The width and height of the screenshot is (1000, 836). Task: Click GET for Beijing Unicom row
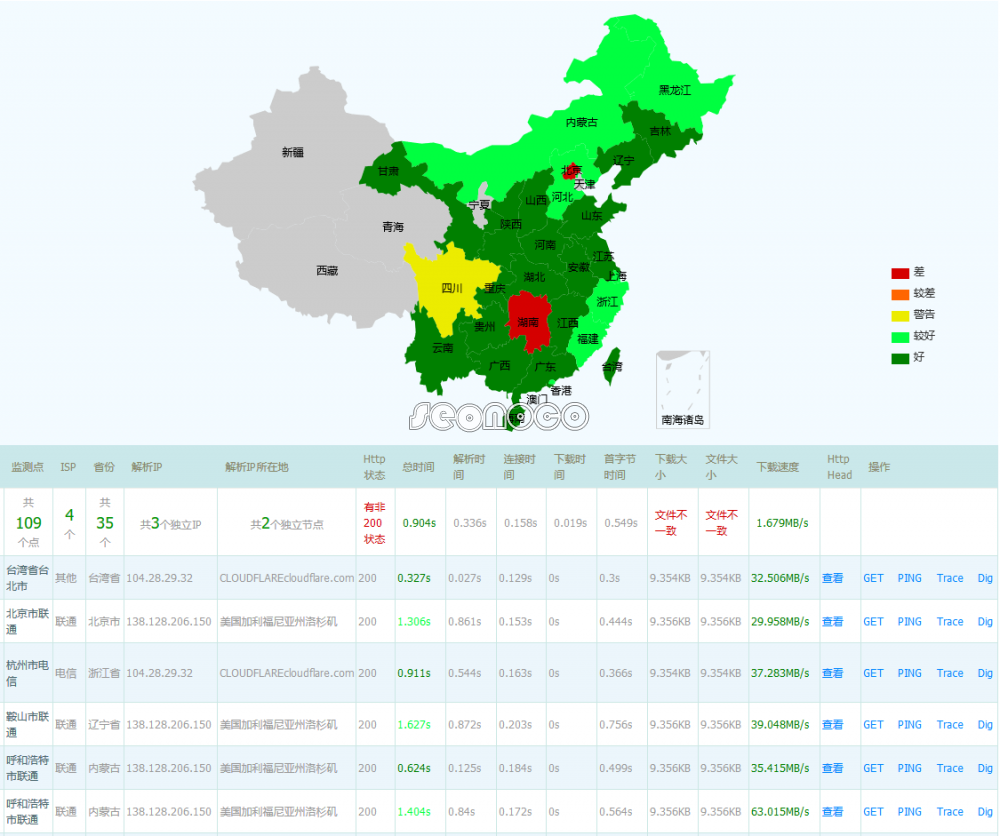[x=873, y=622]
